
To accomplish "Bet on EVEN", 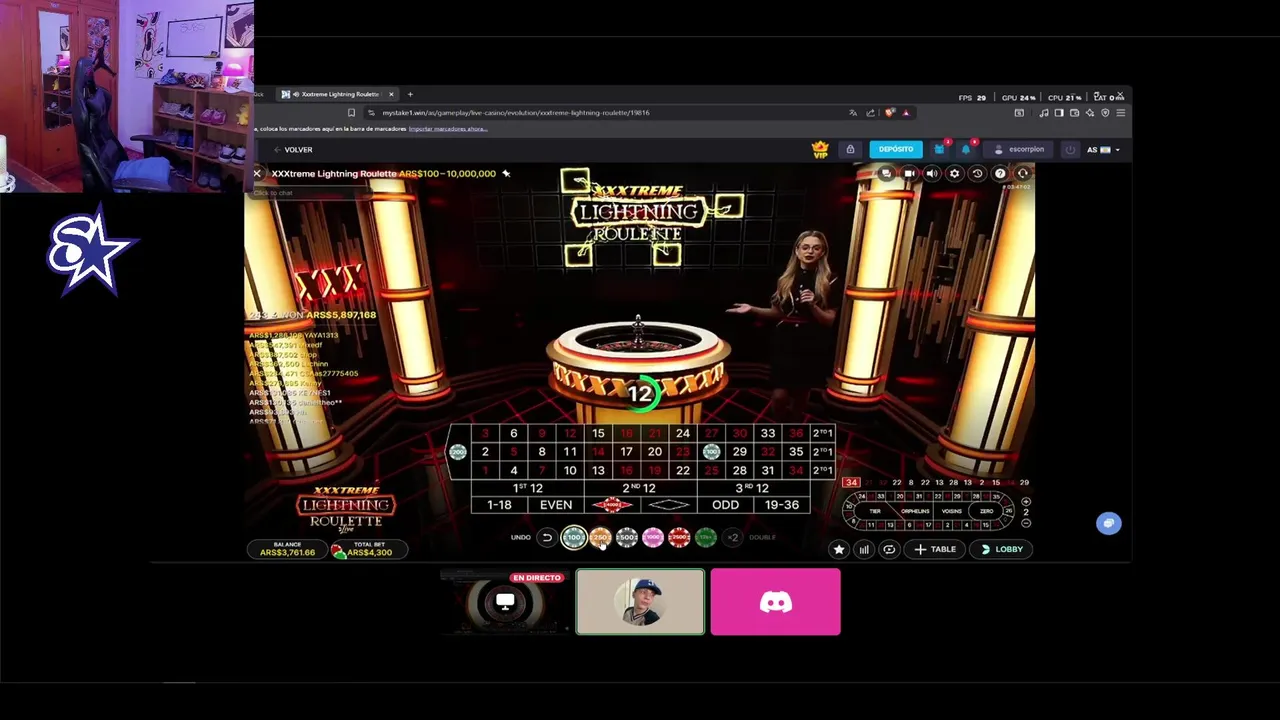I will pyautogui.click(x=556, y=505).
